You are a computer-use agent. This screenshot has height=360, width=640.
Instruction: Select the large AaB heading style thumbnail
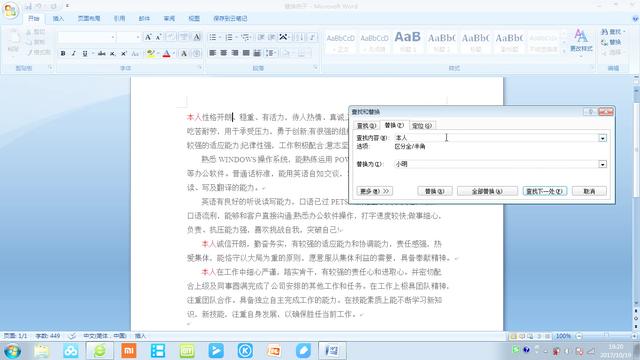[x=407, y=42]
